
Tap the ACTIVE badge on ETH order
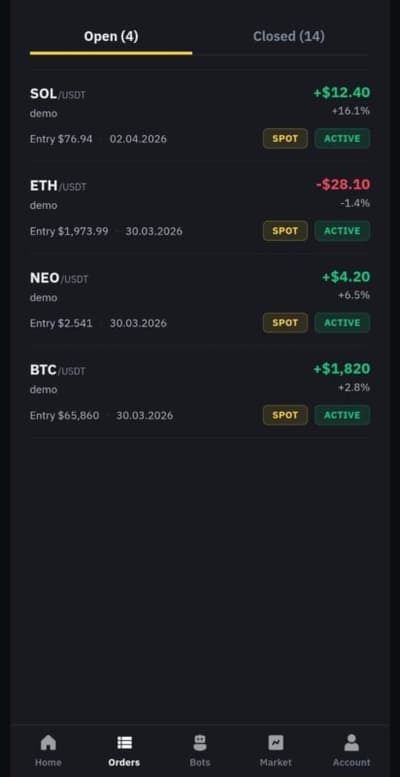pos(342,231)
